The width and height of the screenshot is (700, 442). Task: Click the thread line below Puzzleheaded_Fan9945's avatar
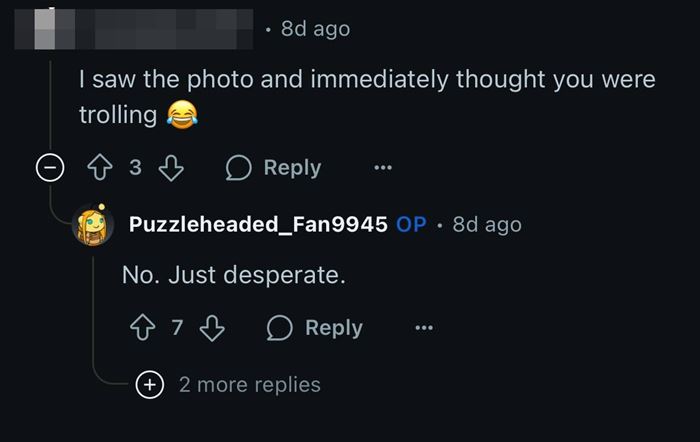click(x=93, y=313)
